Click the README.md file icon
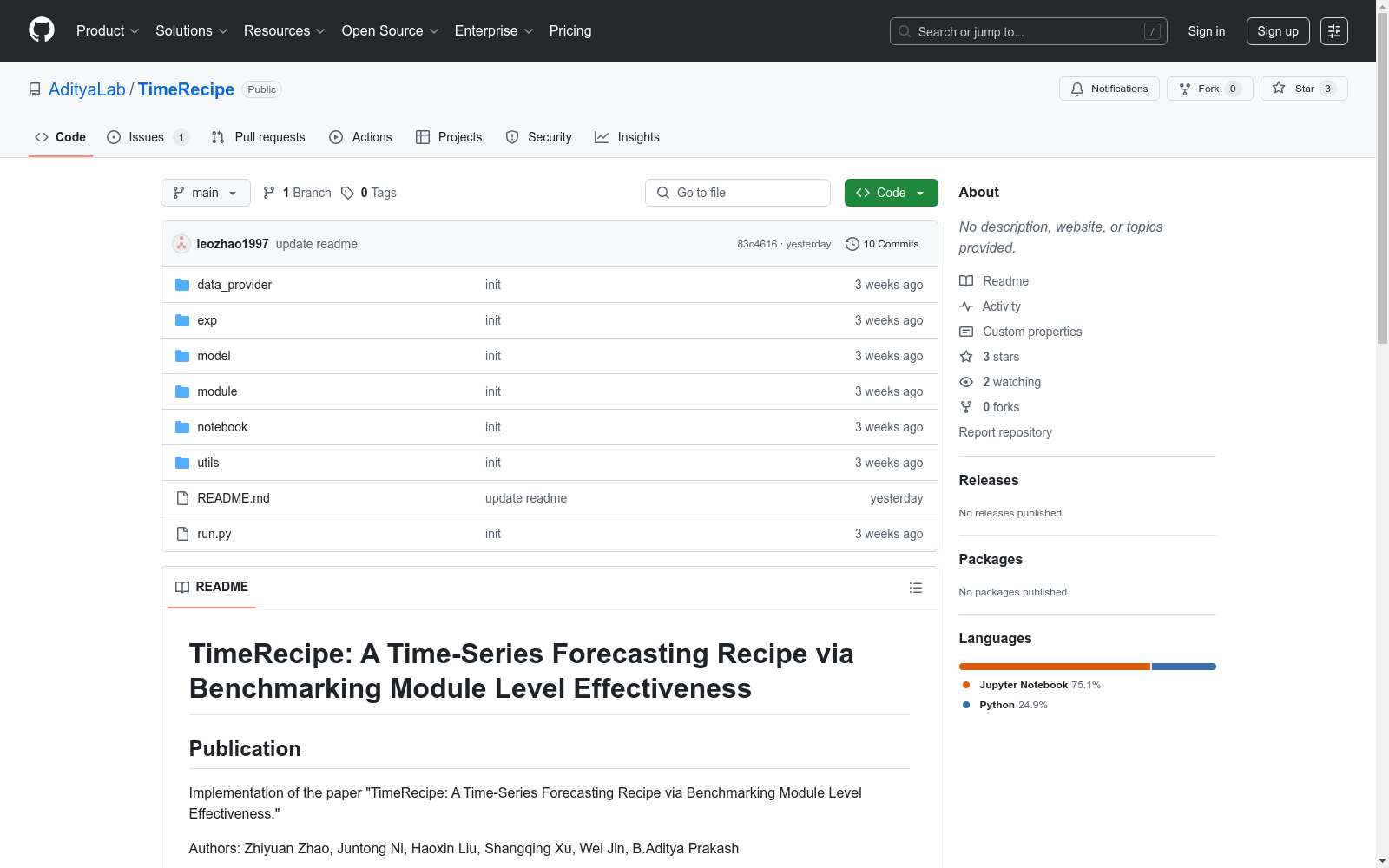 pos(182,498)
